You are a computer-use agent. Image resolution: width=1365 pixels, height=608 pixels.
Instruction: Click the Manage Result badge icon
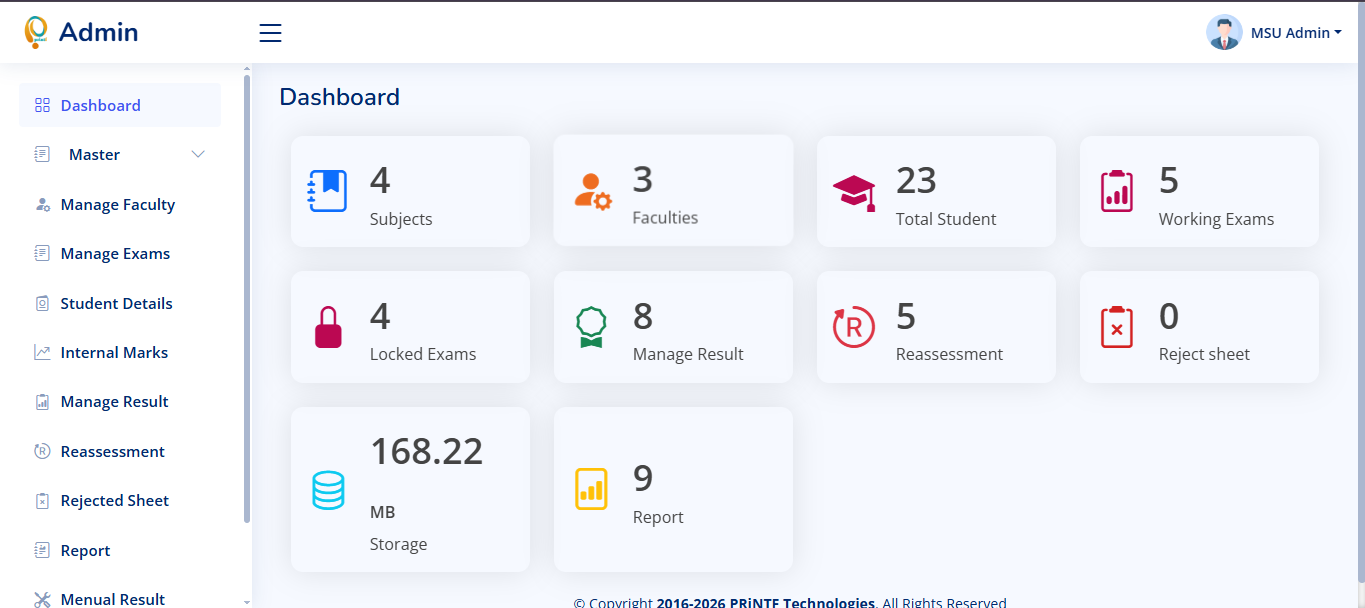(x=591, y=326)
